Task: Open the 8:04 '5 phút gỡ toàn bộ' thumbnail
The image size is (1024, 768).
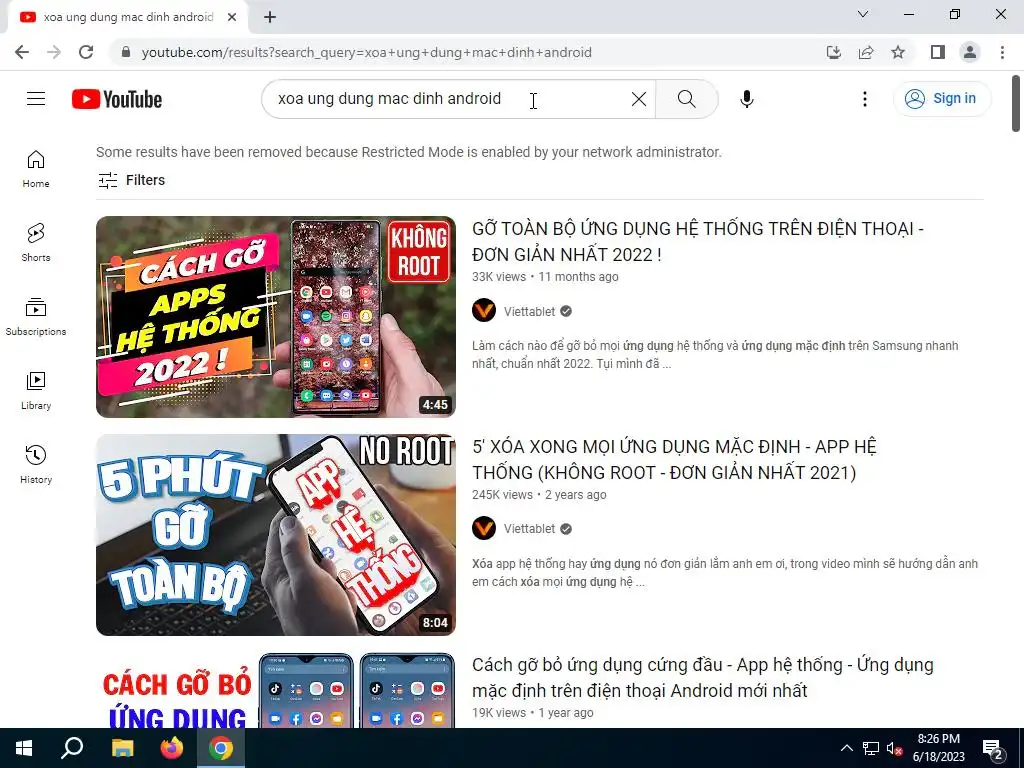Action: pyautogui.click(x=276, y=535)
